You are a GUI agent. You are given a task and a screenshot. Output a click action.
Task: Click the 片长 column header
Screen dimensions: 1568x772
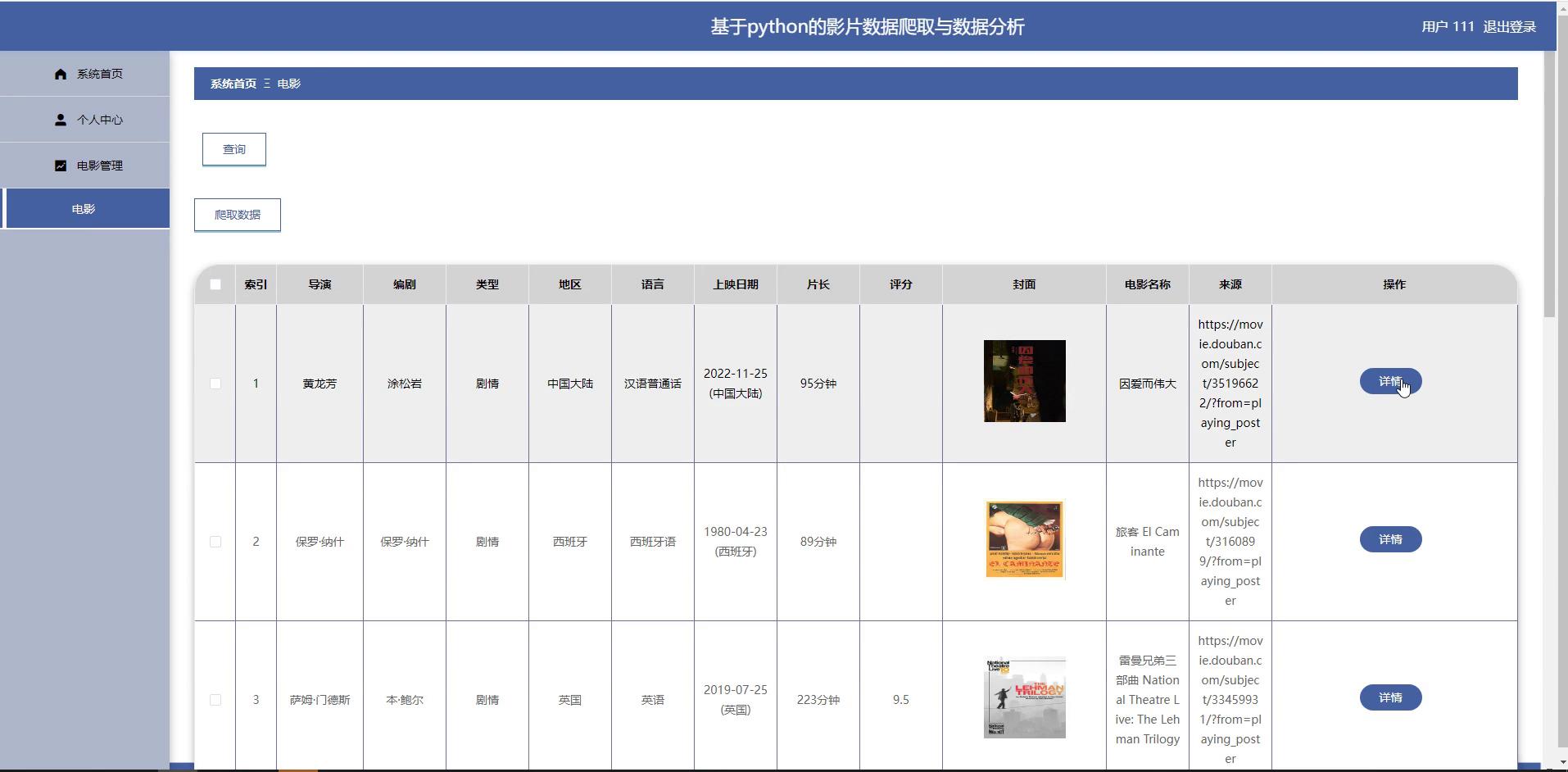coord(818,284)
